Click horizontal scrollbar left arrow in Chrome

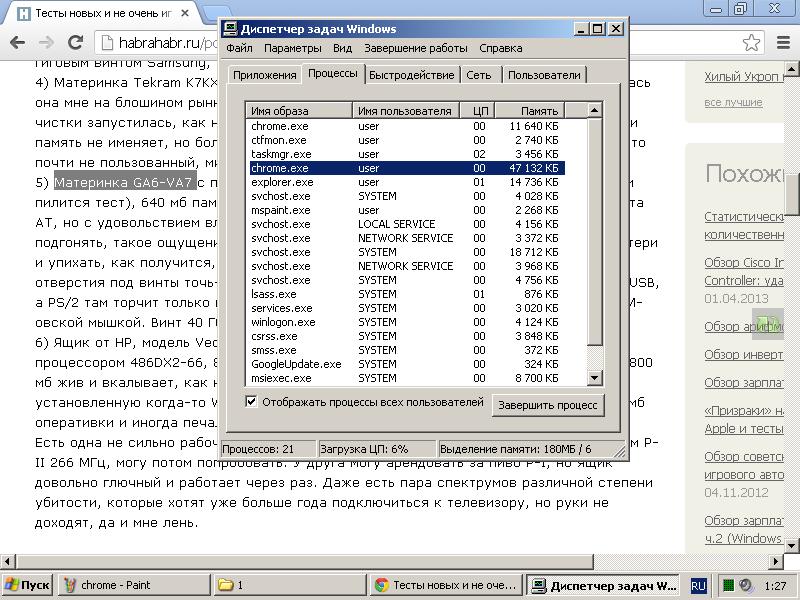coord(7,561)
